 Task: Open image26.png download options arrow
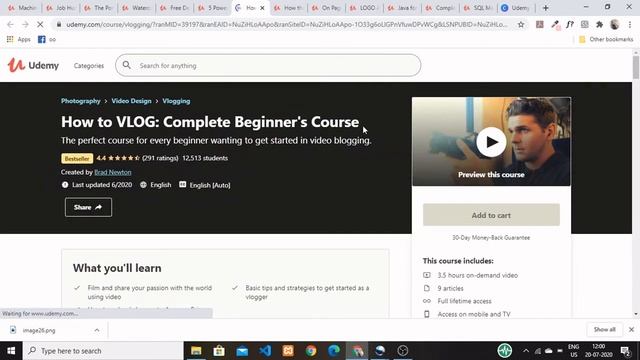[x=97, y=330]
